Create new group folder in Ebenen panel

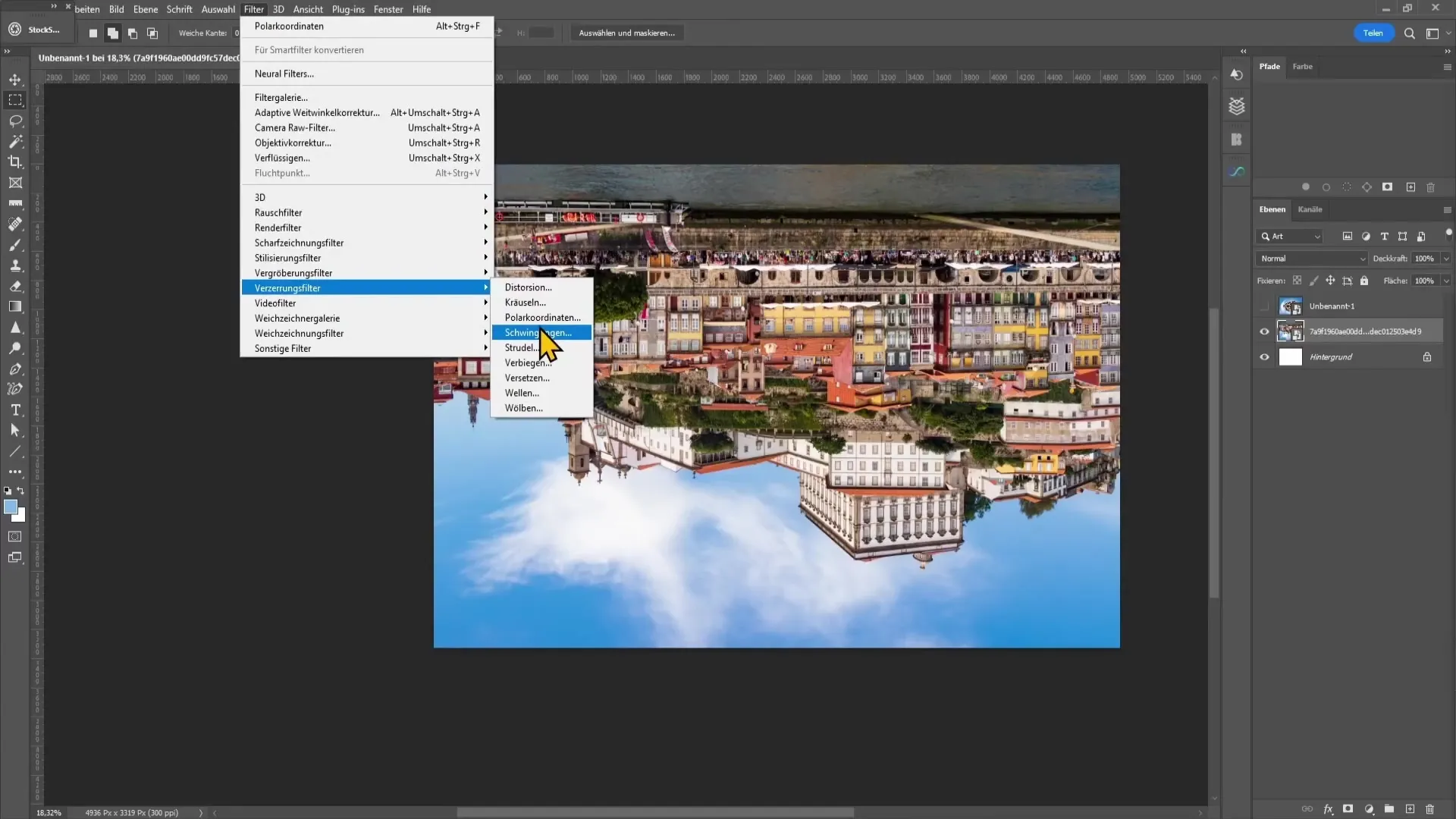point(1389,809)
